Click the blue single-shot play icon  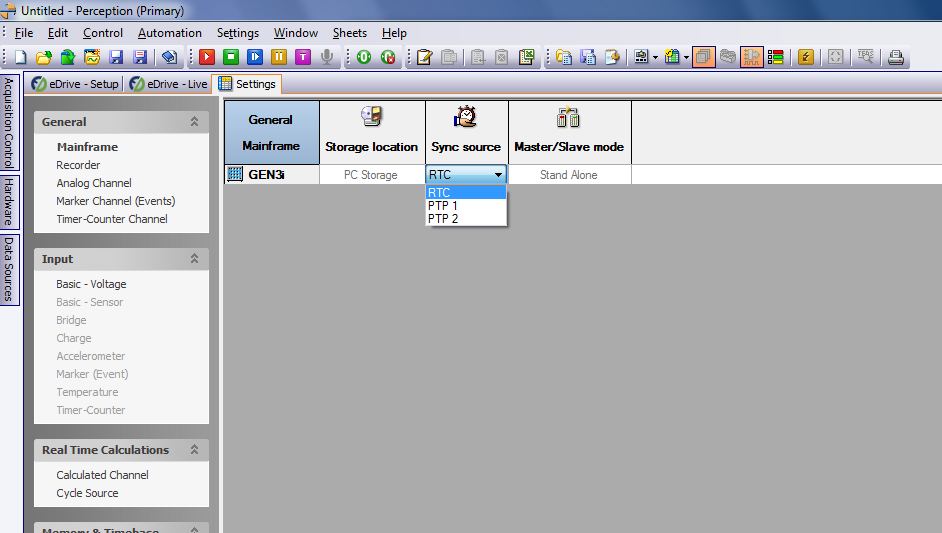click(x=255, y=57)
